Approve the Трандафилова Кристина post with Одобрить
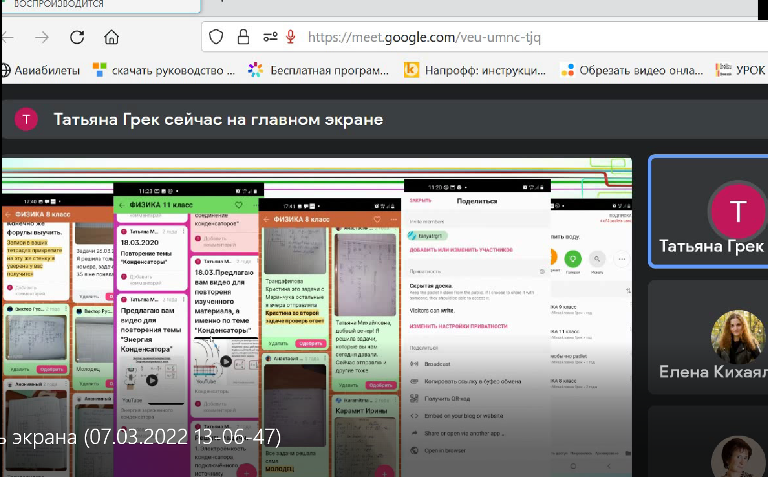Viewport: 768px width, 477px height. [311, 343]
